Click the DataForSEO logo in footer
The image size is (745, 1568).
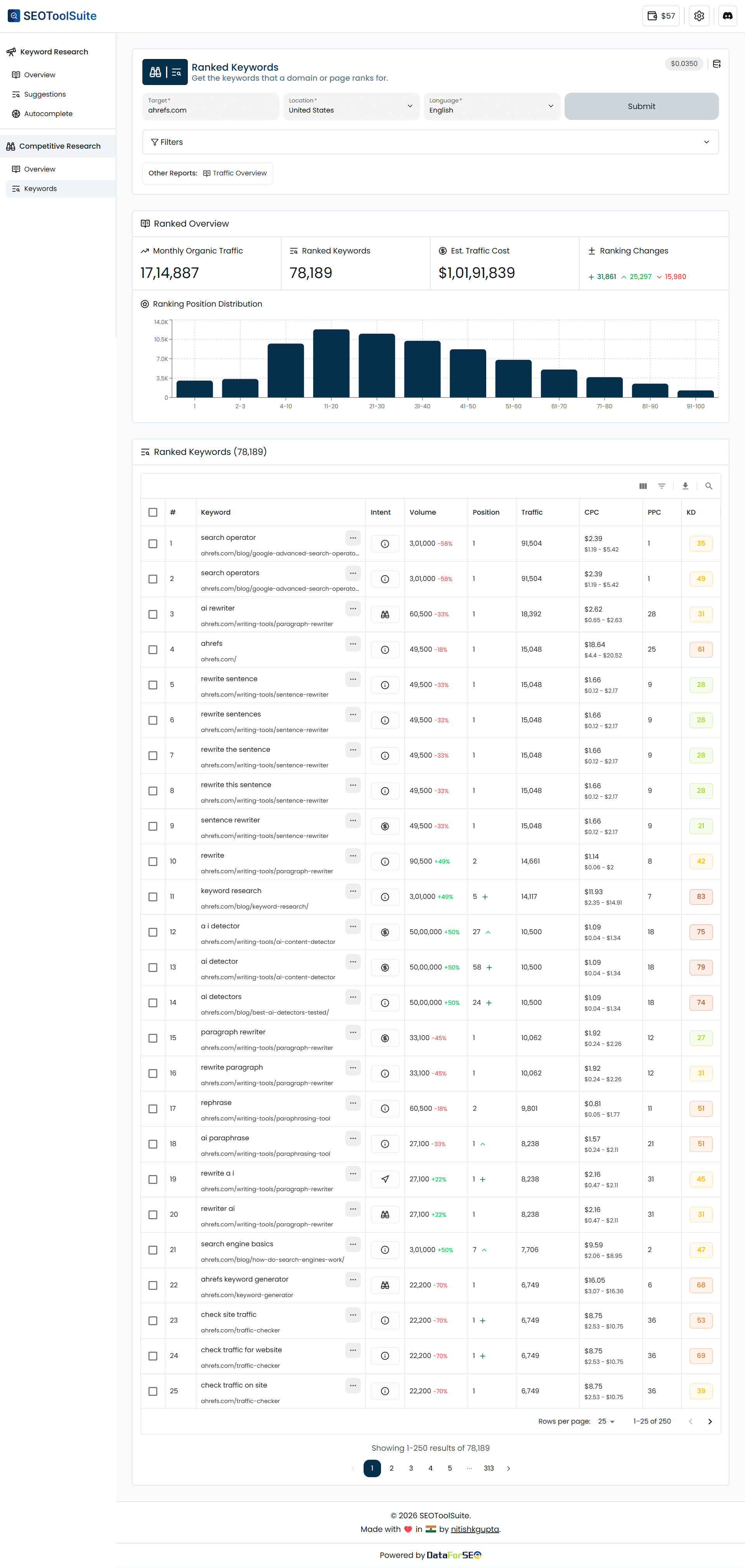(x=454, y=1555)
